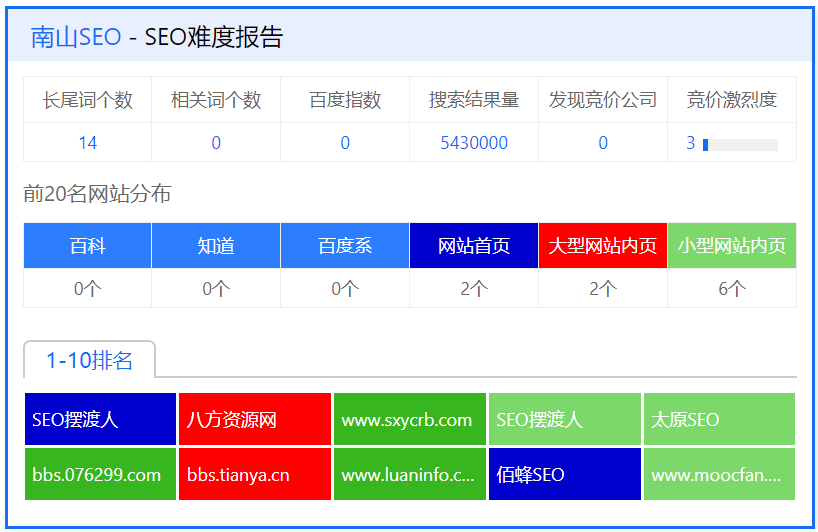Click the 搜索结果量 column header
The image size is (818, 532).
pyautogui.click(x=474, y=100)
